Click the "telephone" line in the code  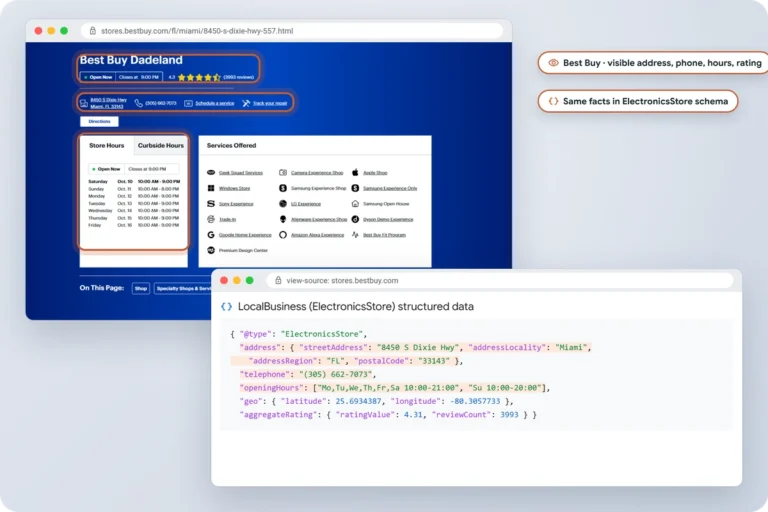click(x=308, y=374)
